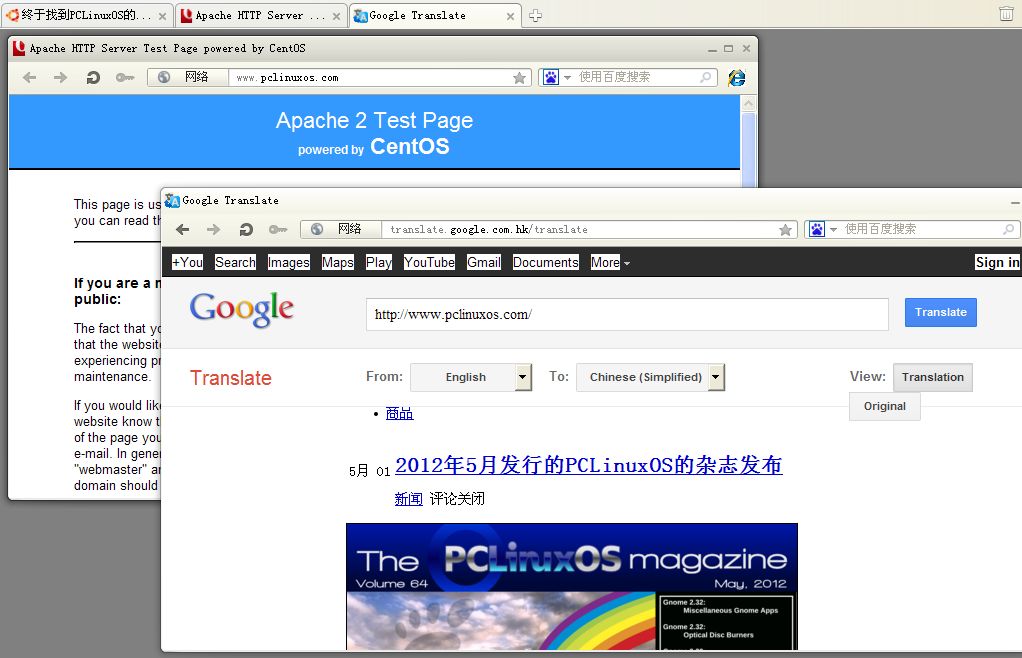Viewport: 1022px width, 658px height.
Task: Click back arrow in Apache window
Action: [x=29, y=78]
